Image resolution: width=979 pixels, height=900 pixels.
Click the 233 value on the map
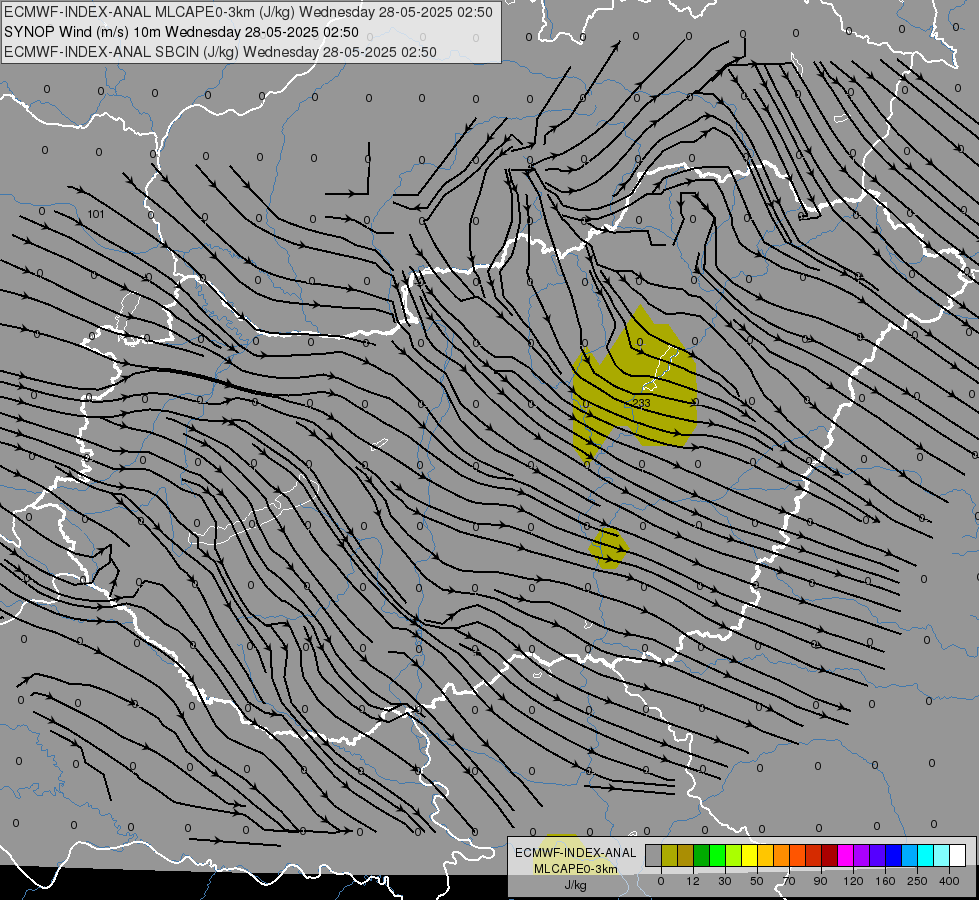[x=642, y=403]
